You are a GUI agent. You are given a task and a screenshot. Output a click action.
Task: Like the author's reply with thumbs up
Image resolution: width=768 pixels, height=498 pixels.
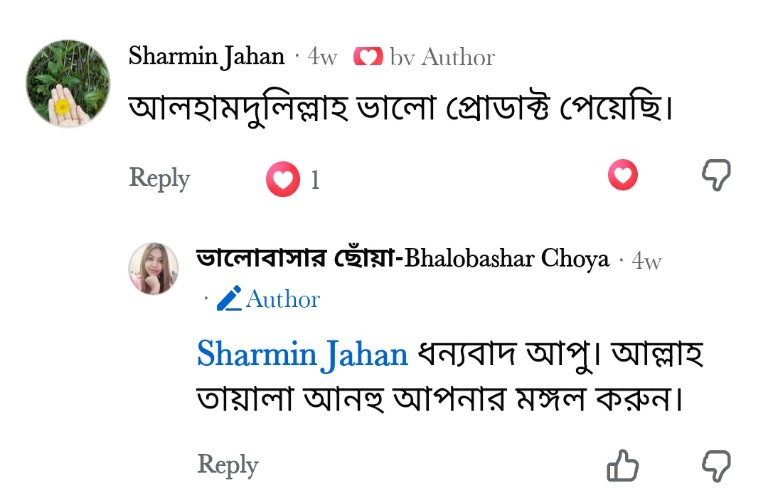click(623, 466)
